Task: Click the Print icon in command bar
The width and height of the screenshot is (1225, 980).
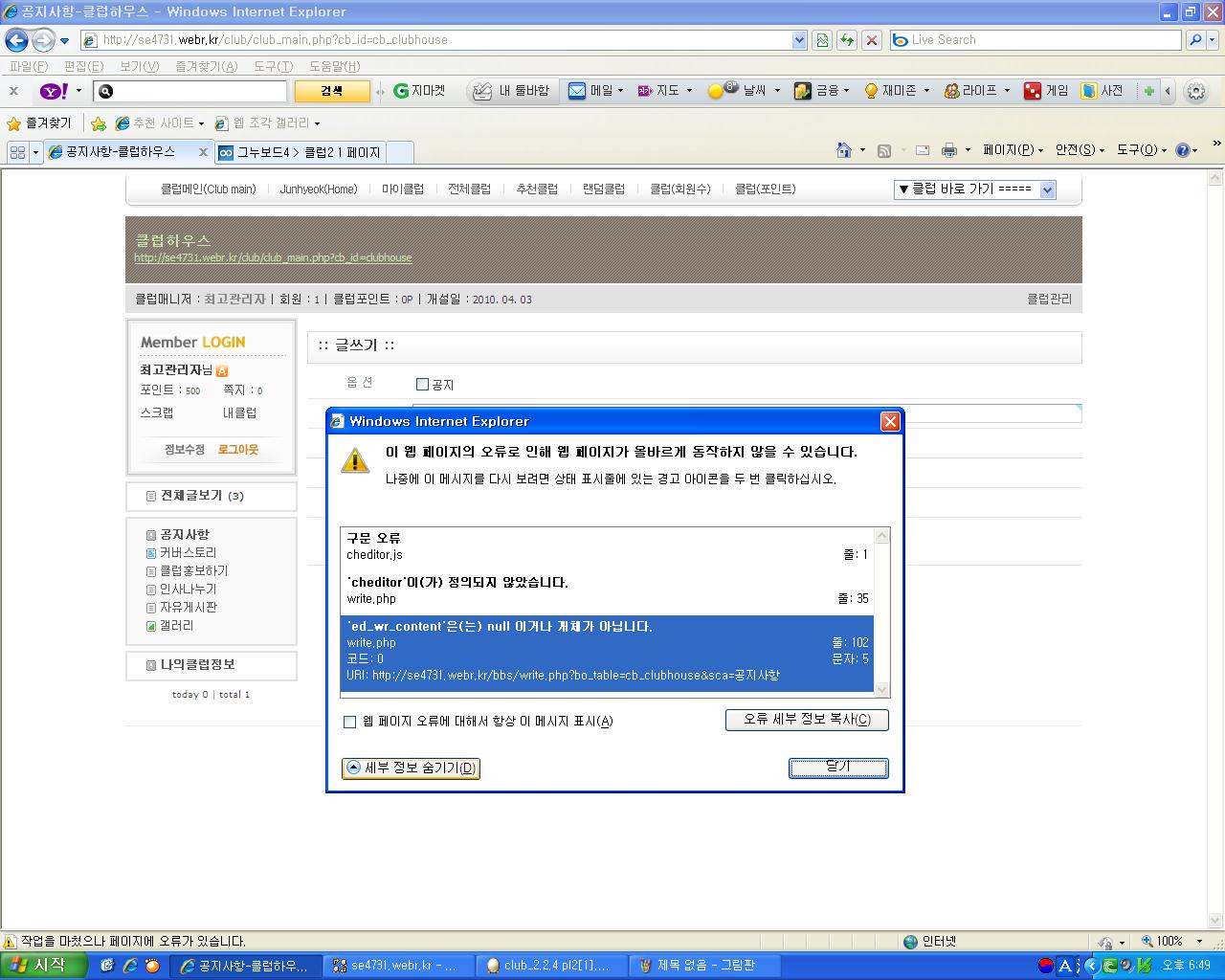Action: 948,150
